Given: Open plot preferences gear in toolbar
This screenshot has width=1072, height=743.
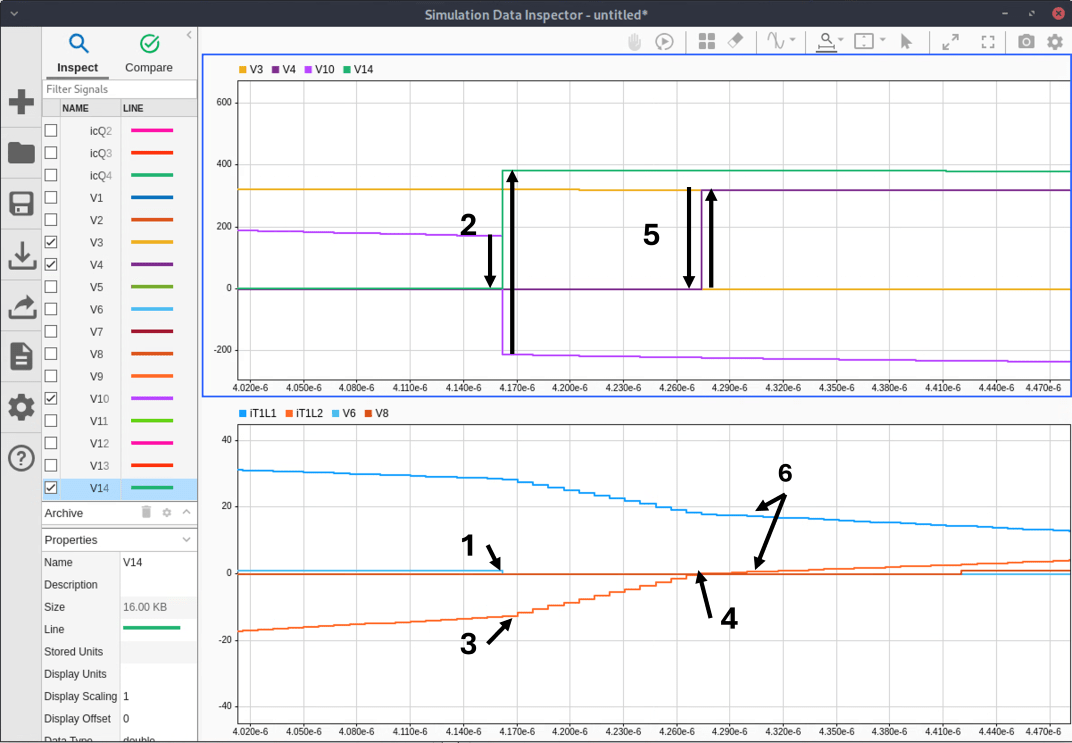Looking at the screenshot, I should (x=1054, y=41).
